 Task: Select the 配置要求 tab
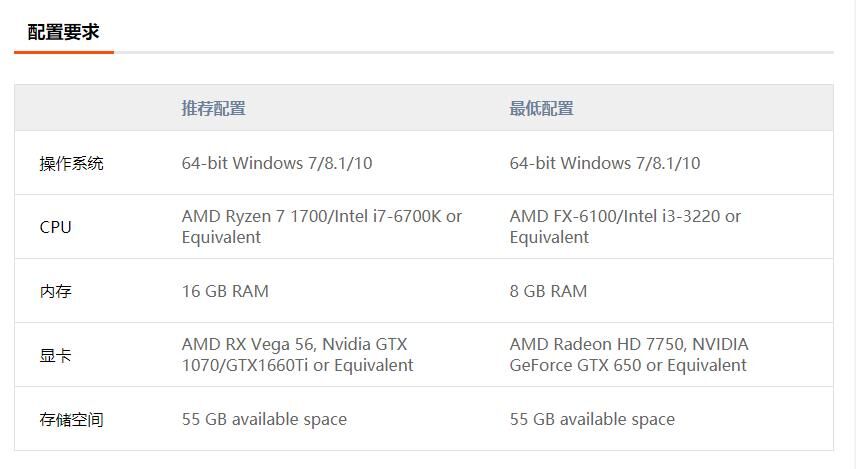coord(64,32)
